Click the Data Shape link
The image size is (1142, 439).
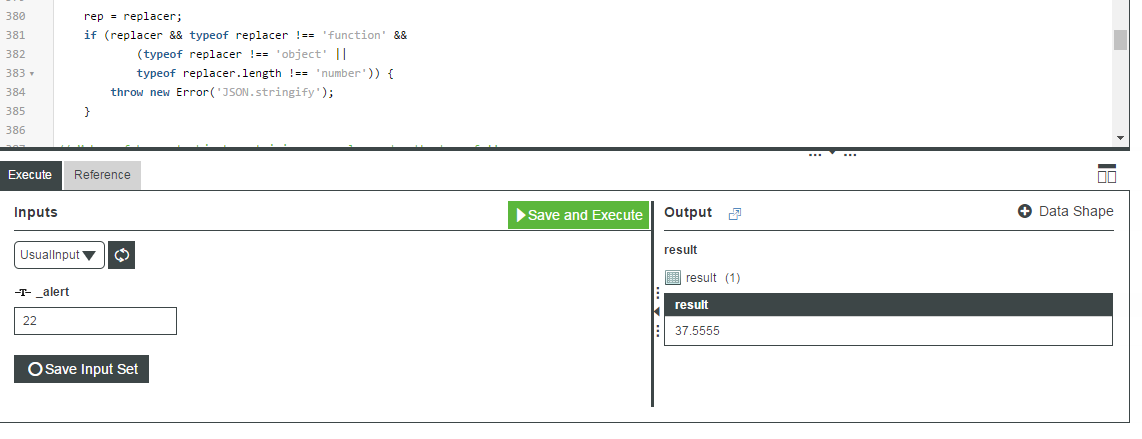point(1076,211)
